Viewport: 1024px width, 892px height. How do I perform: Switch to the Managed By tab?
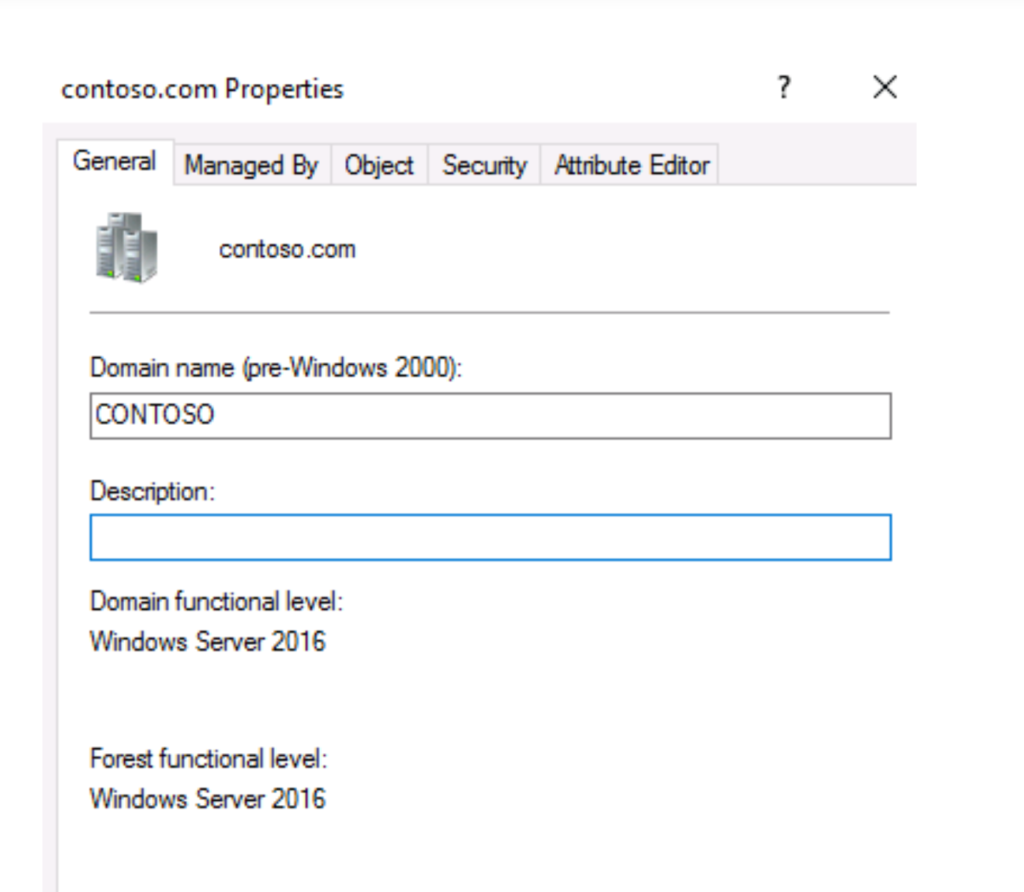pyautogui.click(x=251, y=166)
